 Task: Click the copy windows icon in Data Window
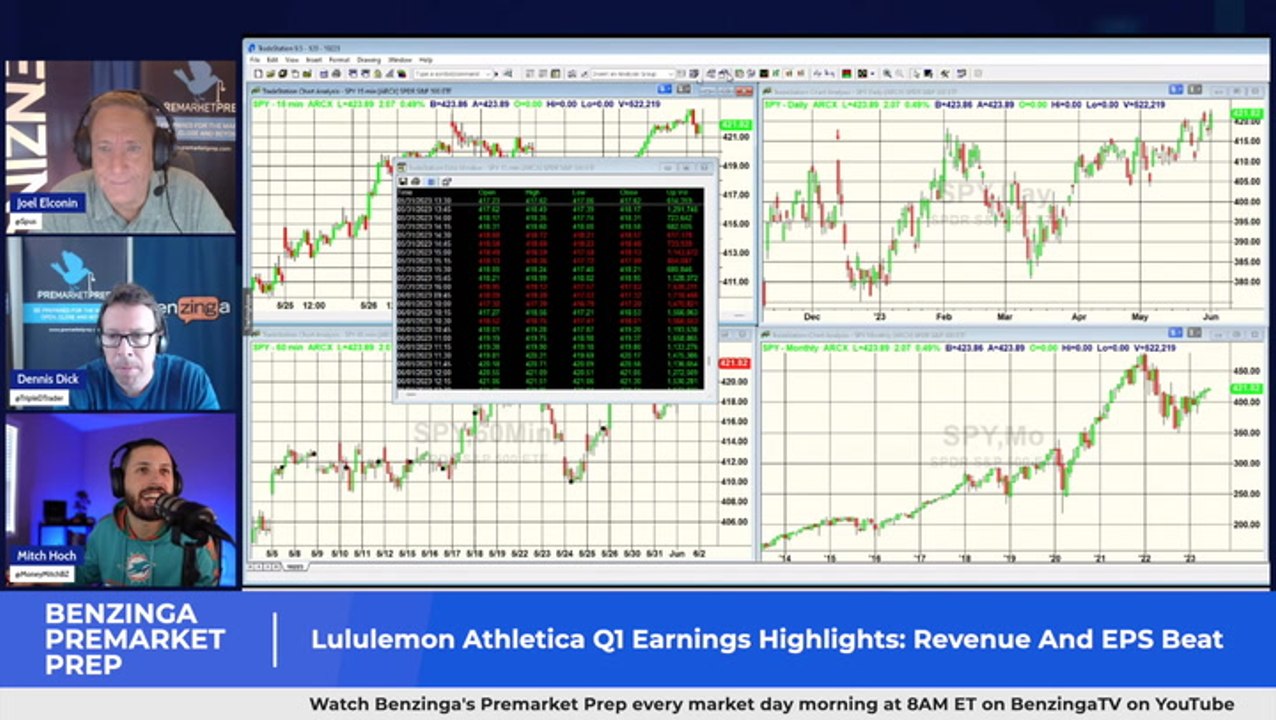(447, 181)
